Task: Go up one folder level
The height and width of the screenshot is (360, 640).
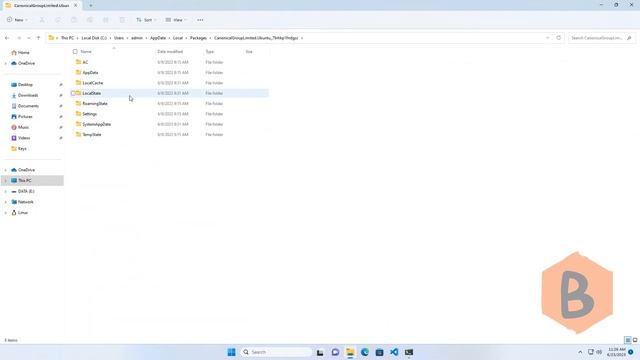Action: coord(38,38)
